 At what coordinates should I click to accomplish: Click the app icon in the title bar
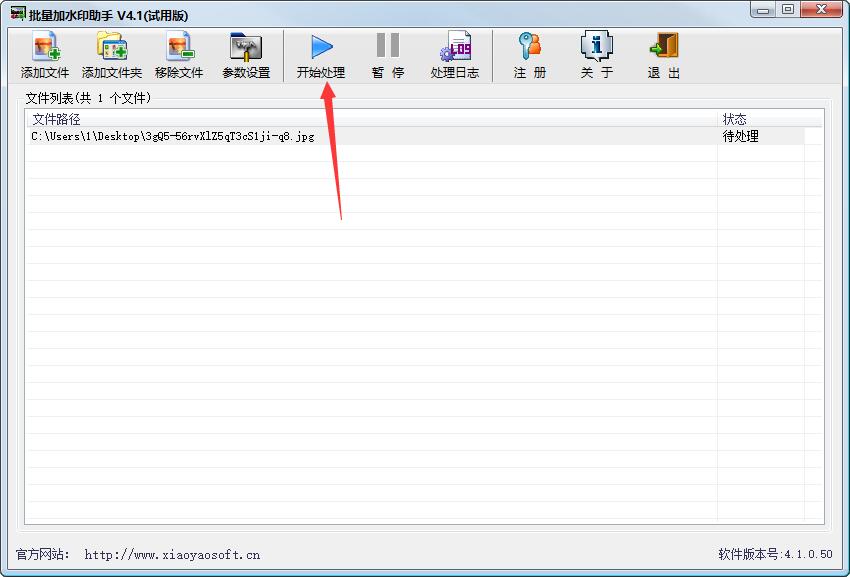coord(18,14)
